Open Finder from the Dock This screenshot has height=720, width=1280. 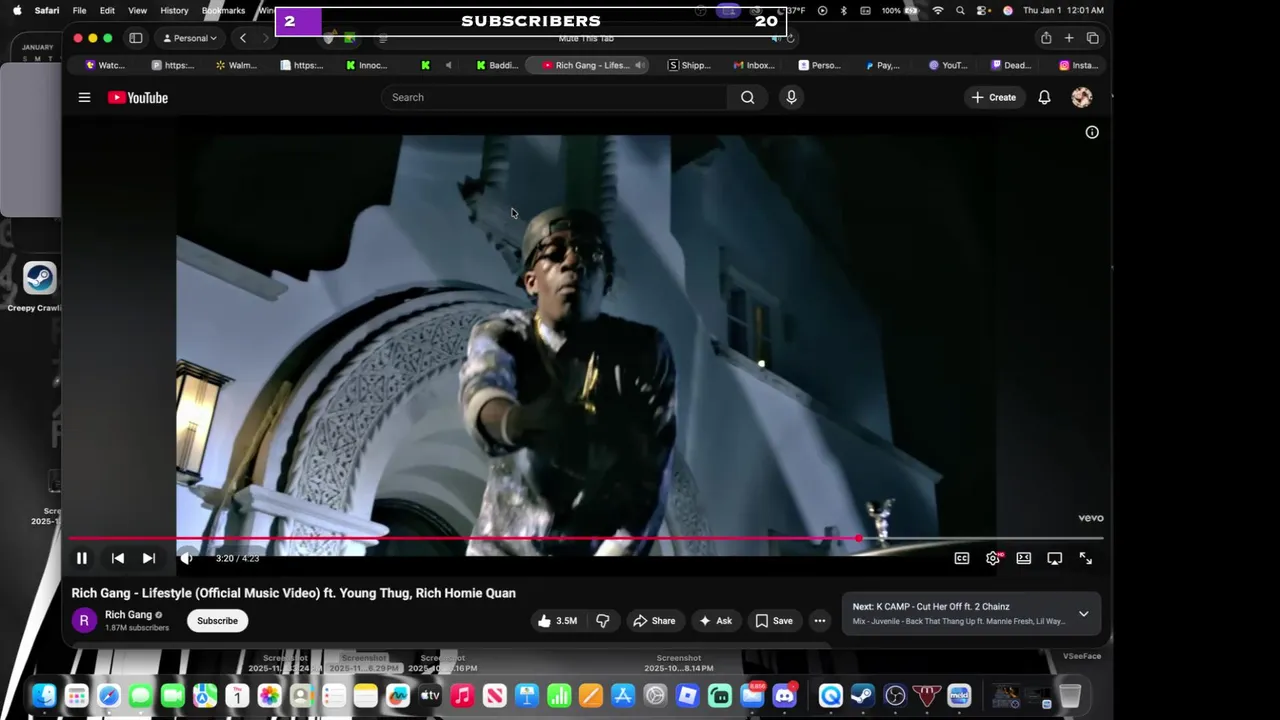point(44,695)
